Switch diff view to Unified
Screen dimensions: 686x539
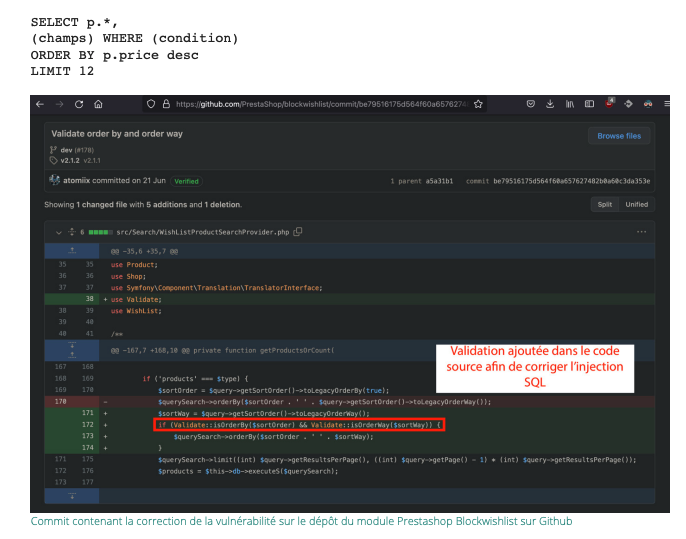click(x=637, y=204)
